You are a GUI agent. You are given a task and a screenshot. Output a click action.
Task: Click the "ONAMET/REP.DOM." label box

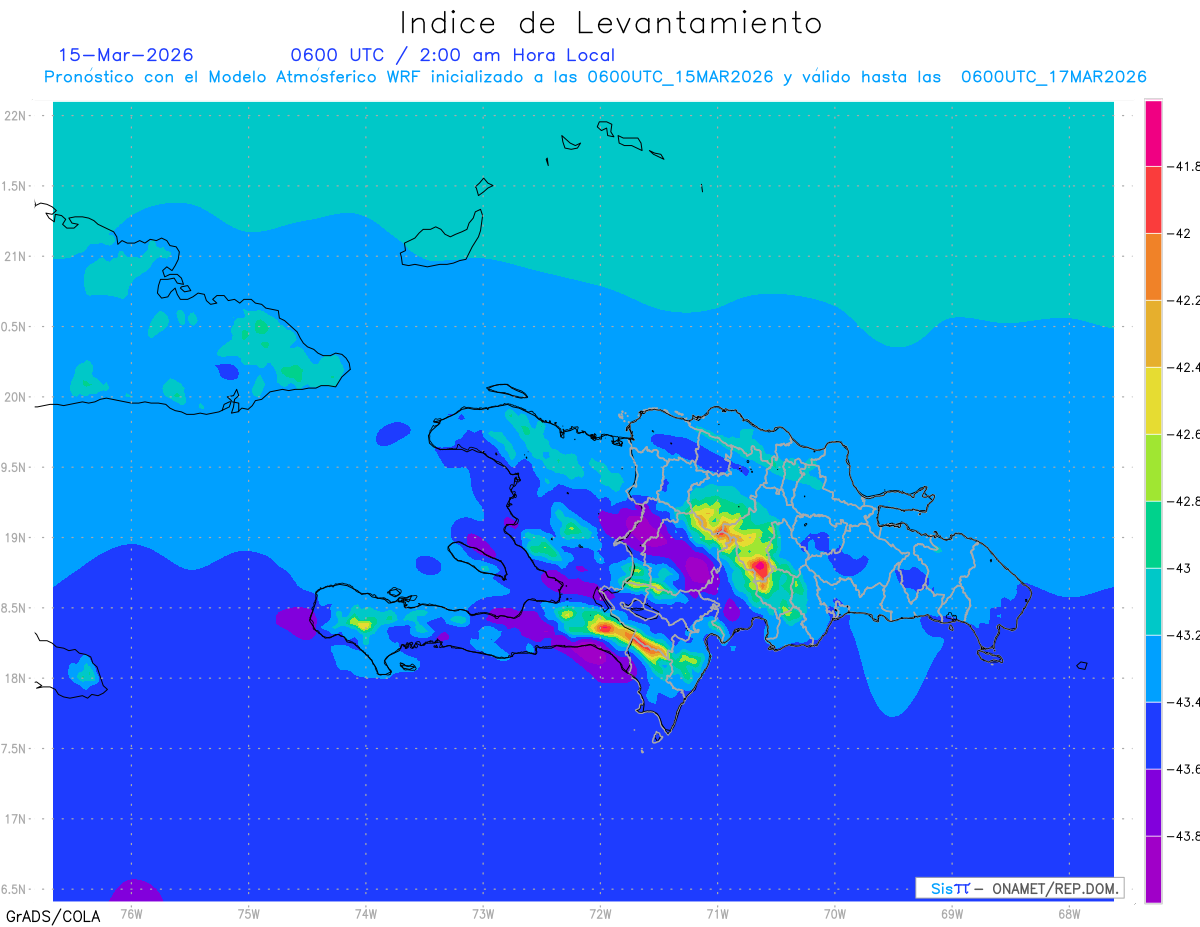point(1019,888)
